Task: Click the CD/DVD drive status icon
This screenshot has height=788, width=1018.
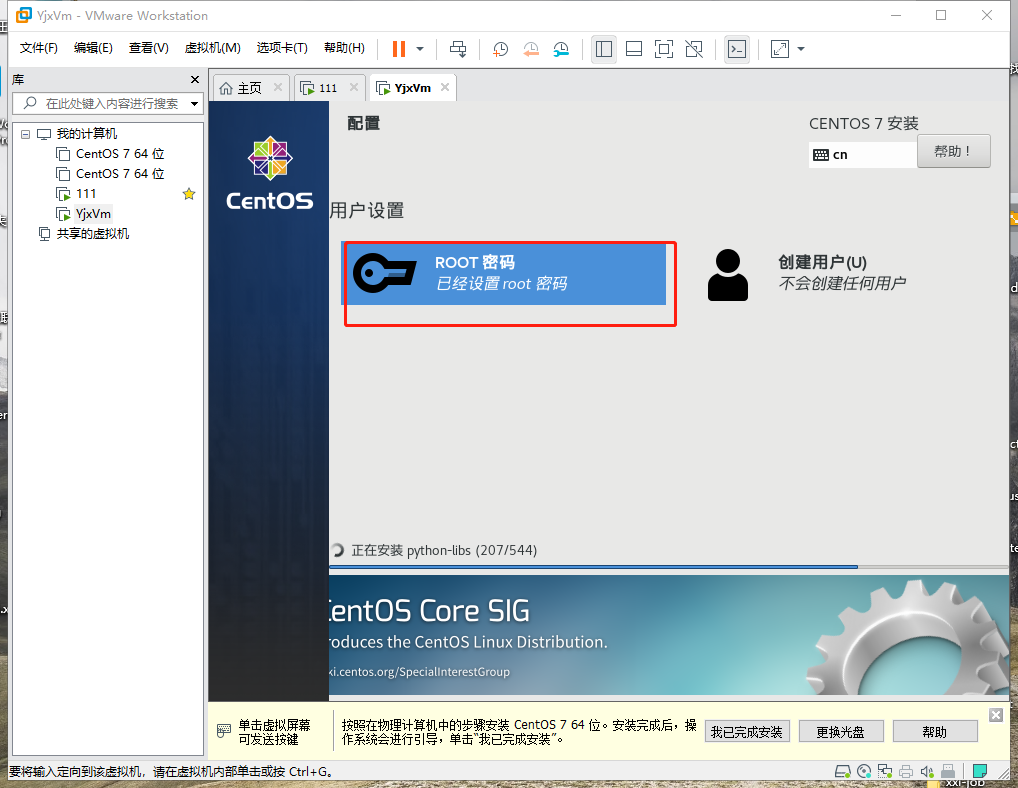Action: (864, 771)
